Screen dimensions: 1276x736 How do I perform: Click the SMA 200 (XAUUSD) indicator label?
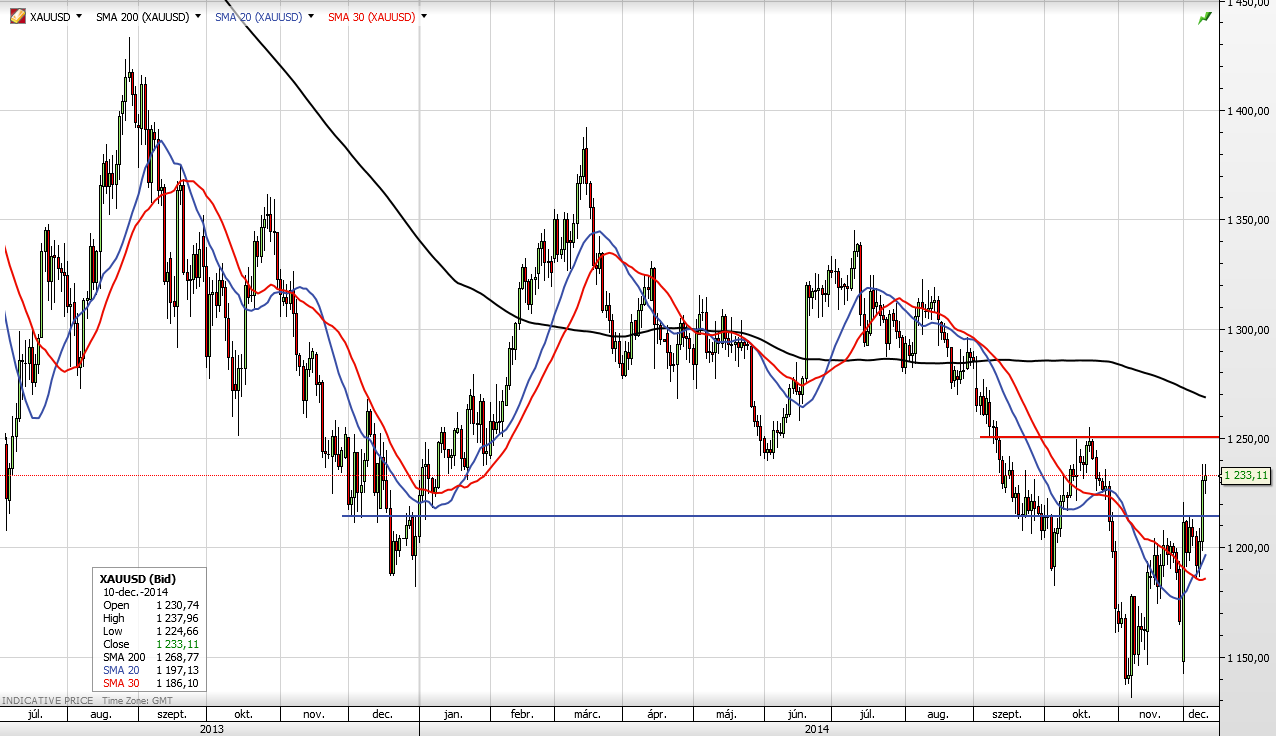pos(142,17)
